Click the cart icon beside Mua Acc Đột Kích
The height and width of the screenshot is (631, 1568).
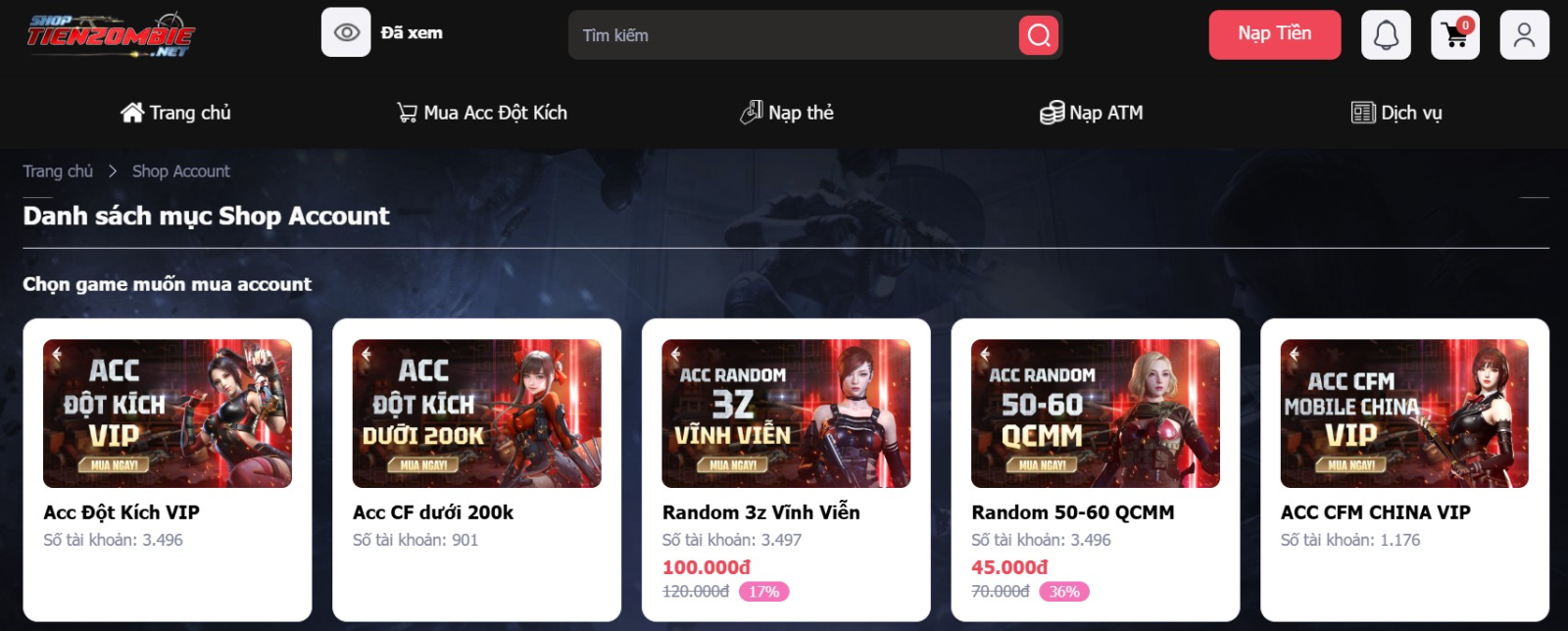click(x=407, y=113)
